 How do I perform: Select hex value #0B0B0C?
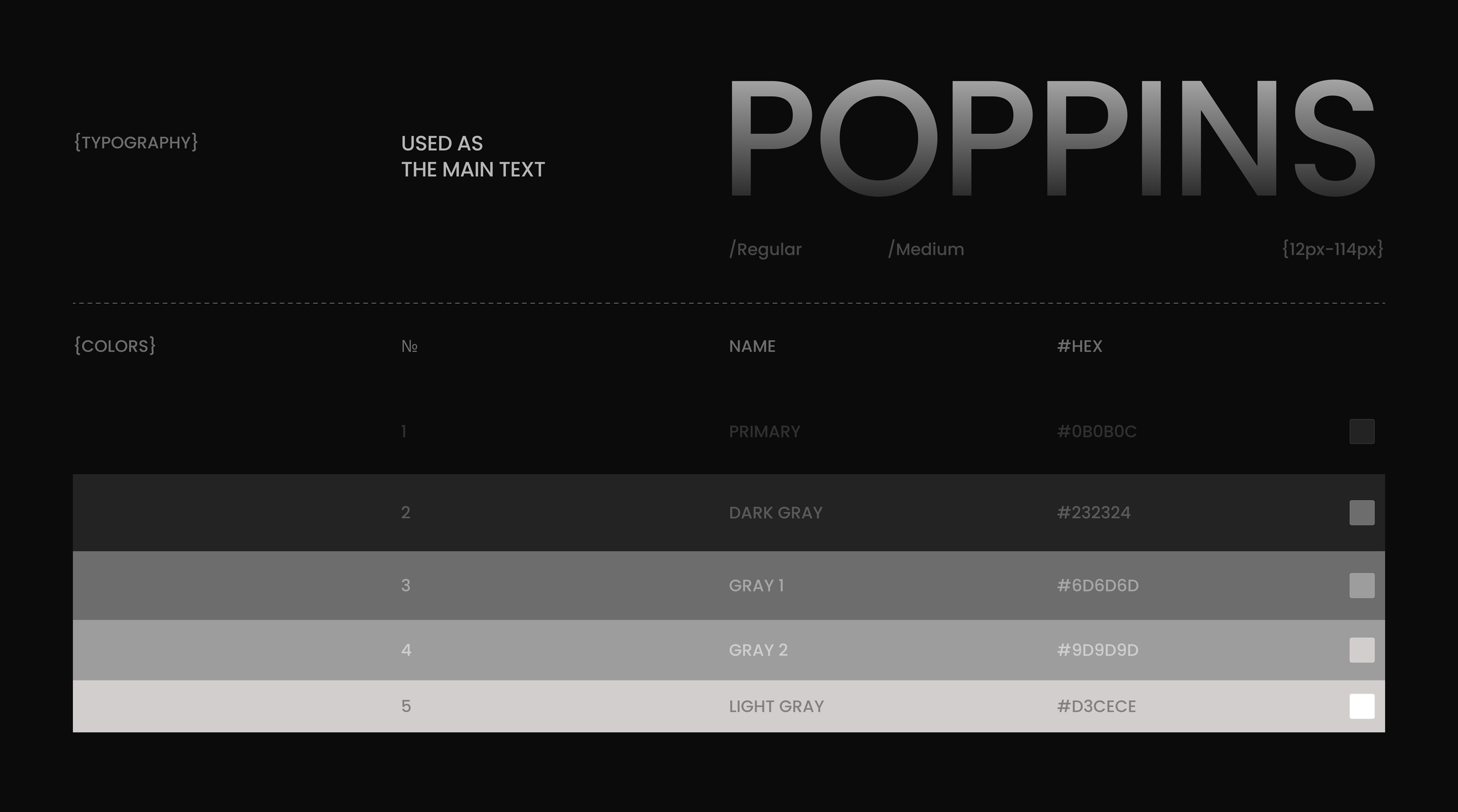point(1097,432)
